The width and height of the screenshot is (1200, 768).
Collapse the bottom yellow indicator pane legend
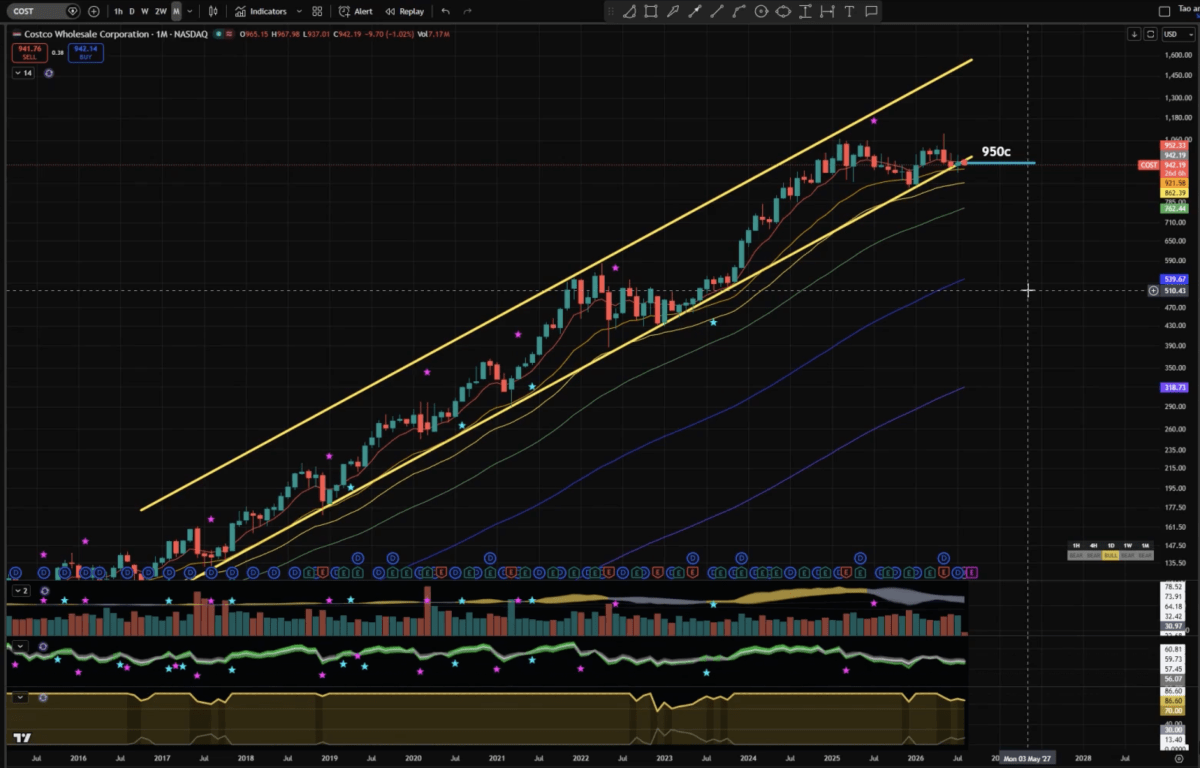point(18,697)
